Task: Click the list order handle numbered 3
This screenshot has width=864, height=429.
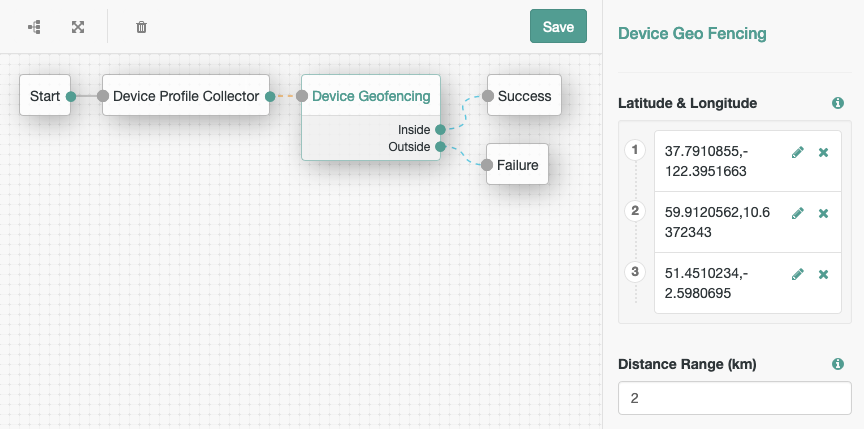Action: click(635, 271)
